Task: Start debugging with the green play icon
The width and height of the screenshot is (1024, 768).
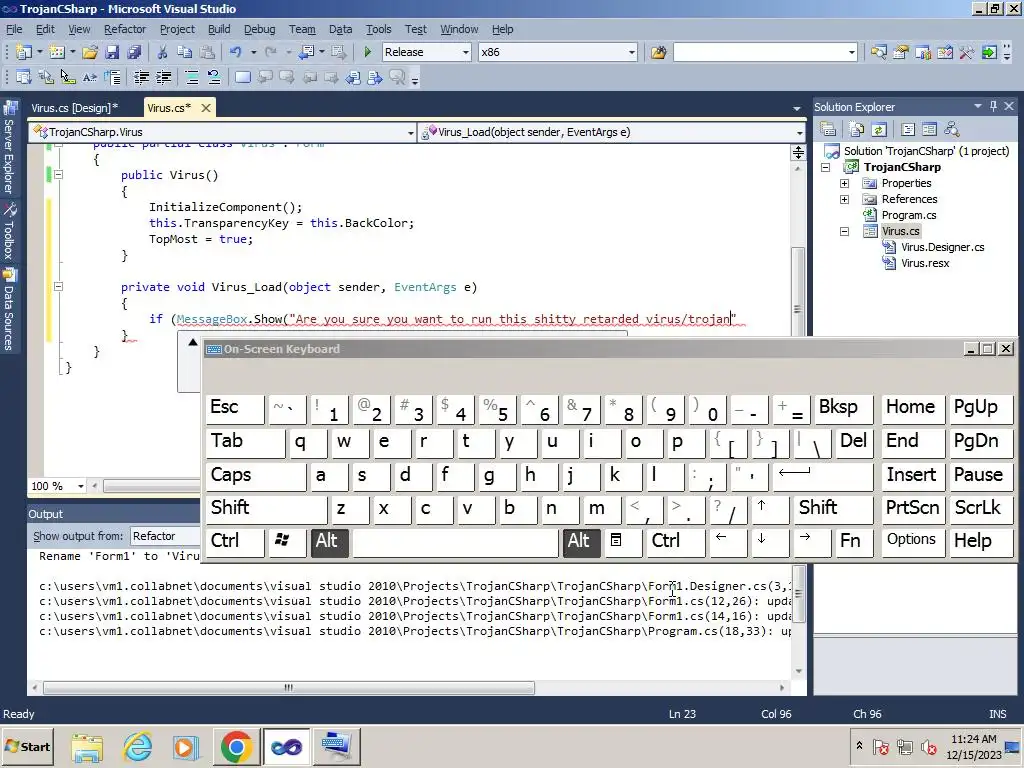Action: click(x=368, y=52)
